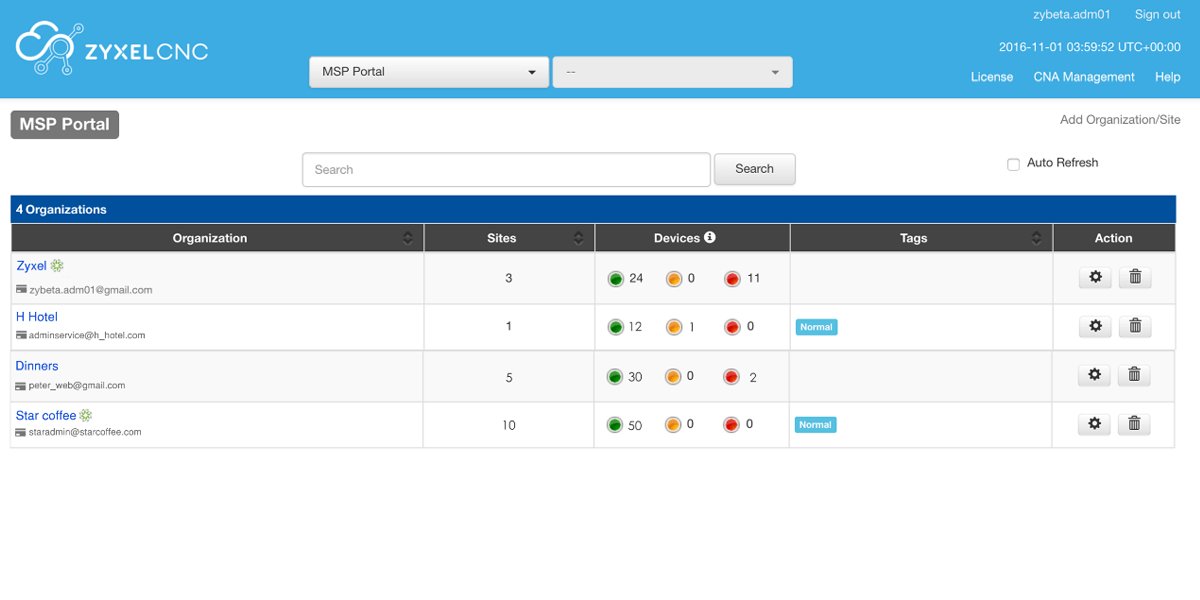Open settings gear for Dinners organization
Screen dimensions: 1200x600
[1094, 374]
